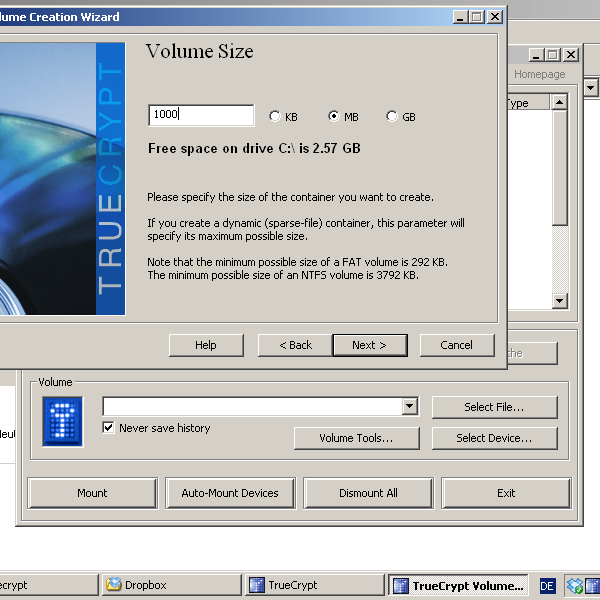
Task: Exit TrueCrypt with the Exit button
Action: [506, 493]
